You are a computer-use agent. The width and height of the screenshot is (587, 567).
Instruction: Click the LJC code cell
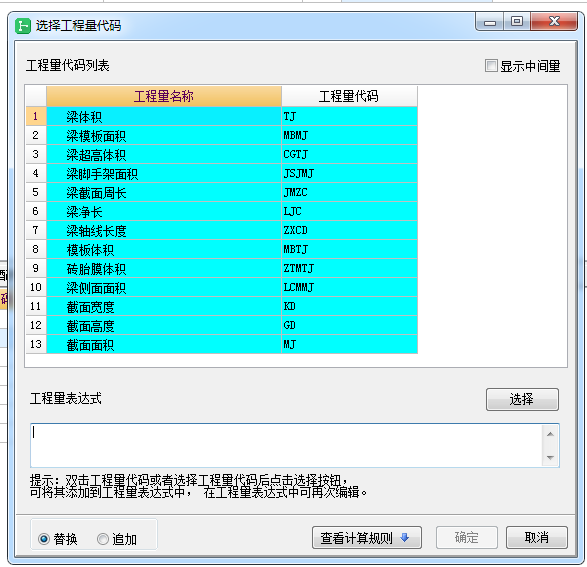[x=349, y=211]
